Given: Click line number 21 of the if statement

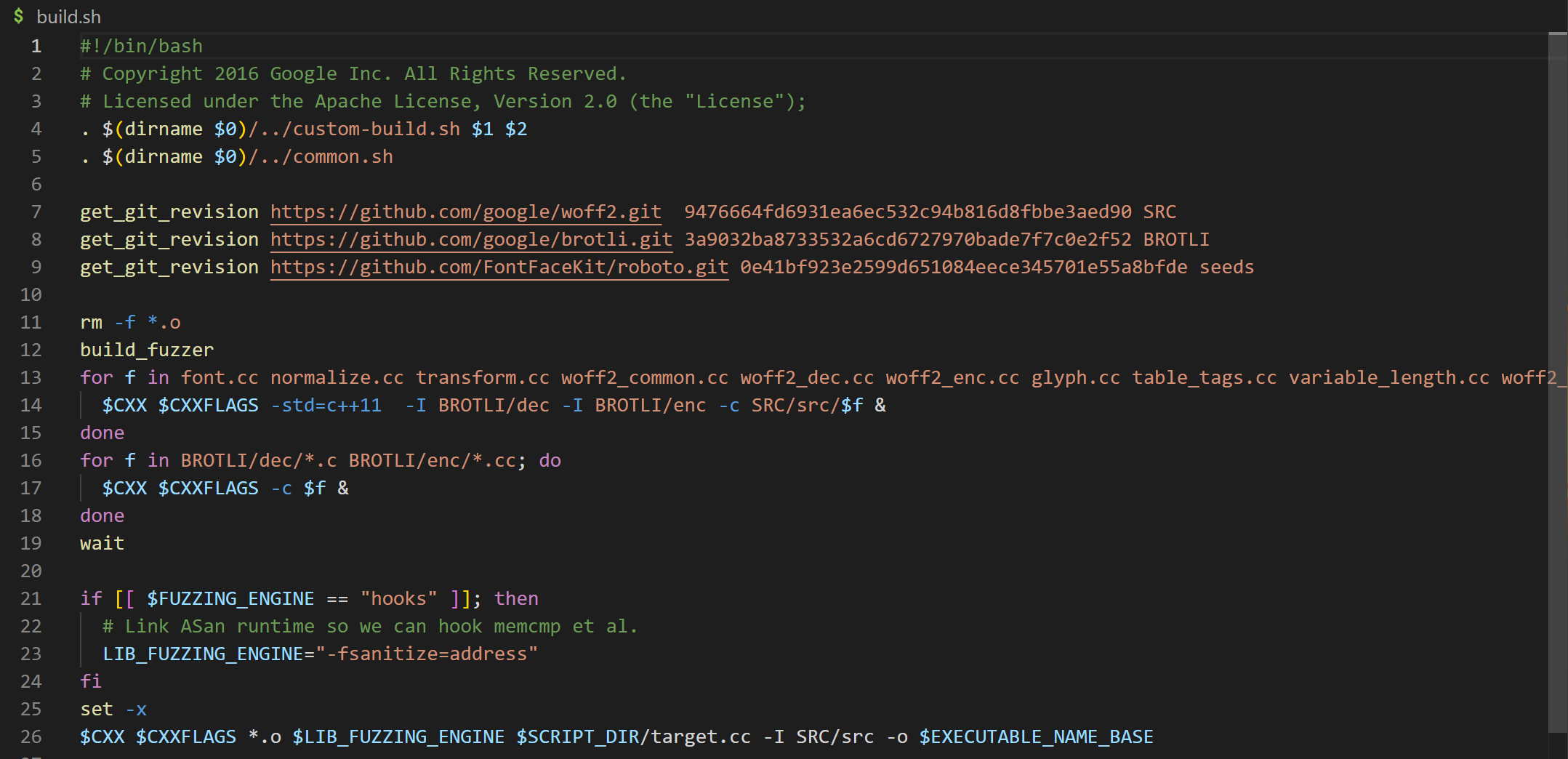Looking at the screenshot, I should (x=31, y=598).
